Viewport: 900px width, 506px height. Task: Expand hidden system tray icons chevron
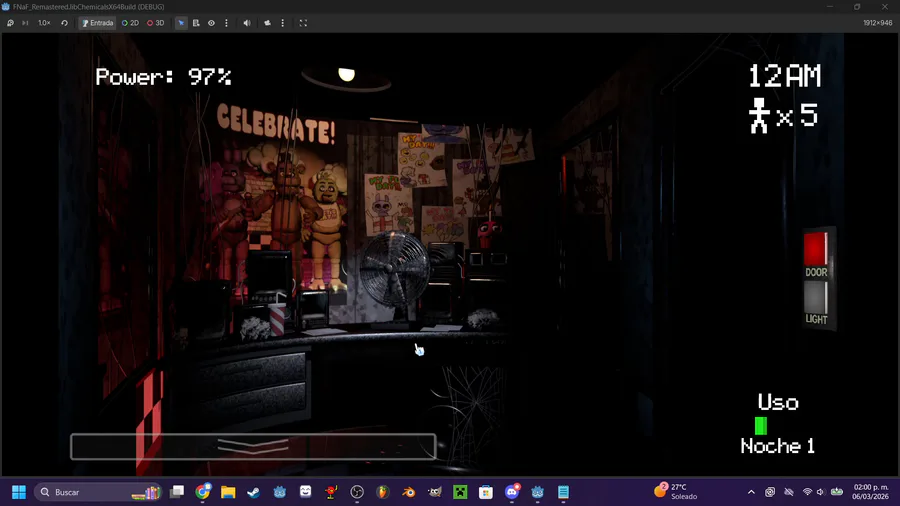click(x=751, y=492)
